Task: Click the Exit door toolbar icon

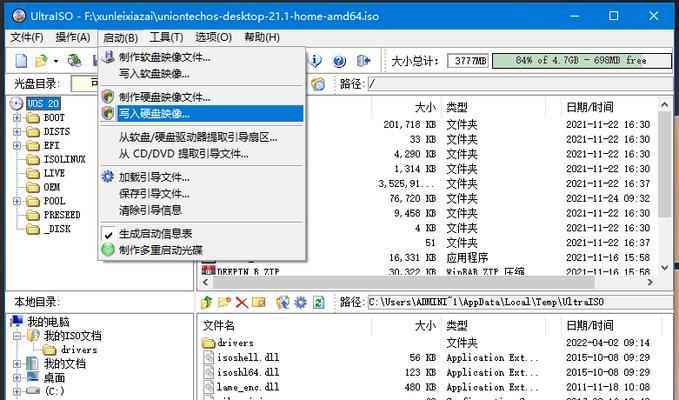Action: 363,61
